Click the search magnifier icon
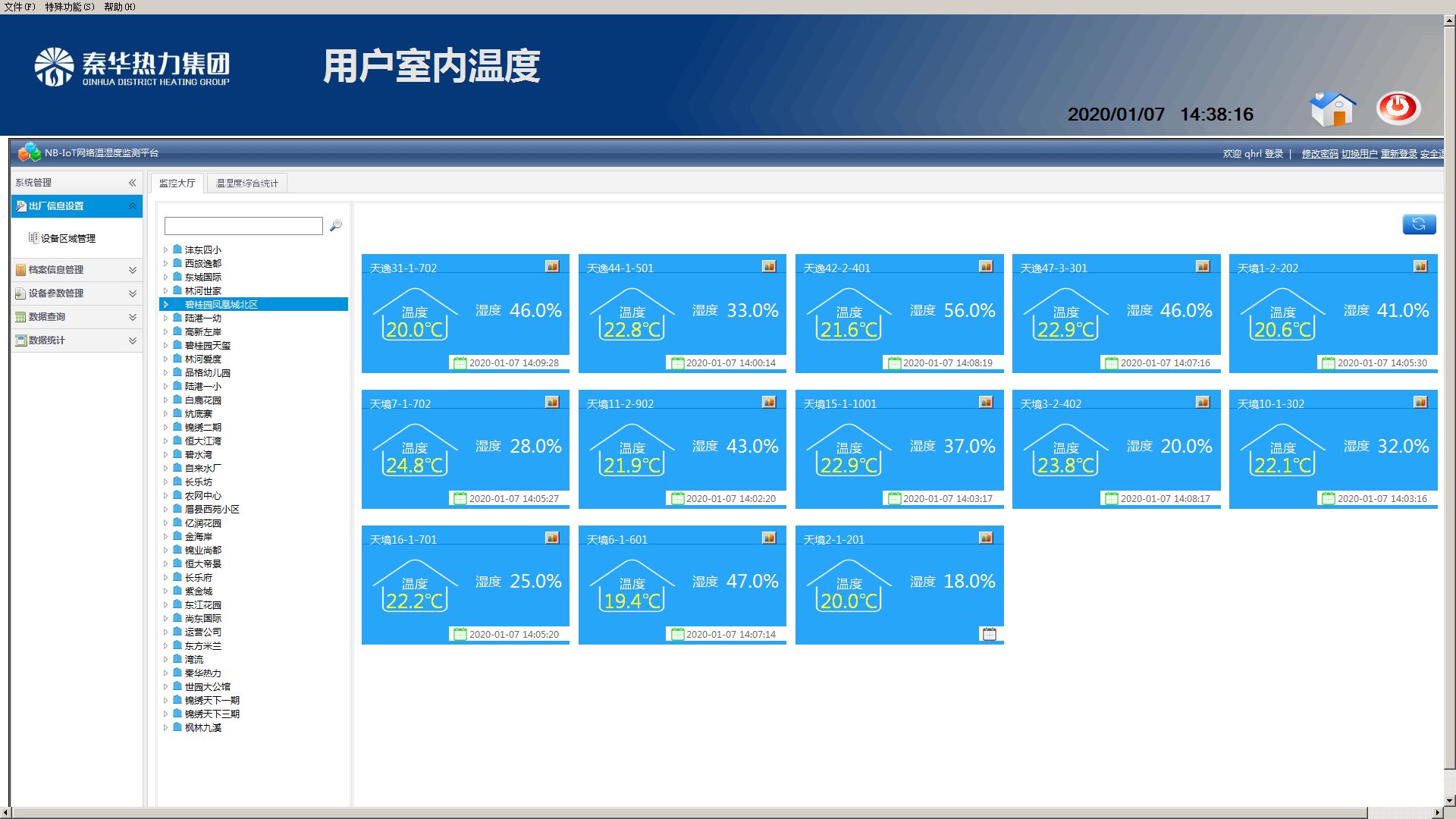 336,226
